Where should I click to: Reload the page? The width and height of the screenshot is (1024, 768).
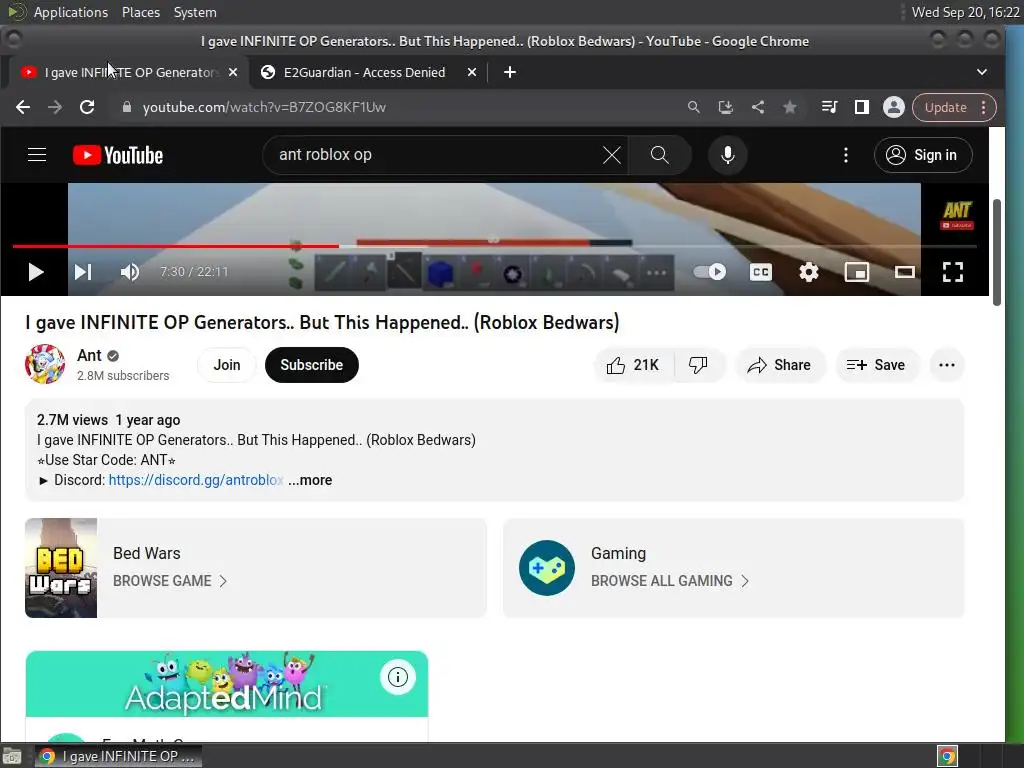point(87,107)
